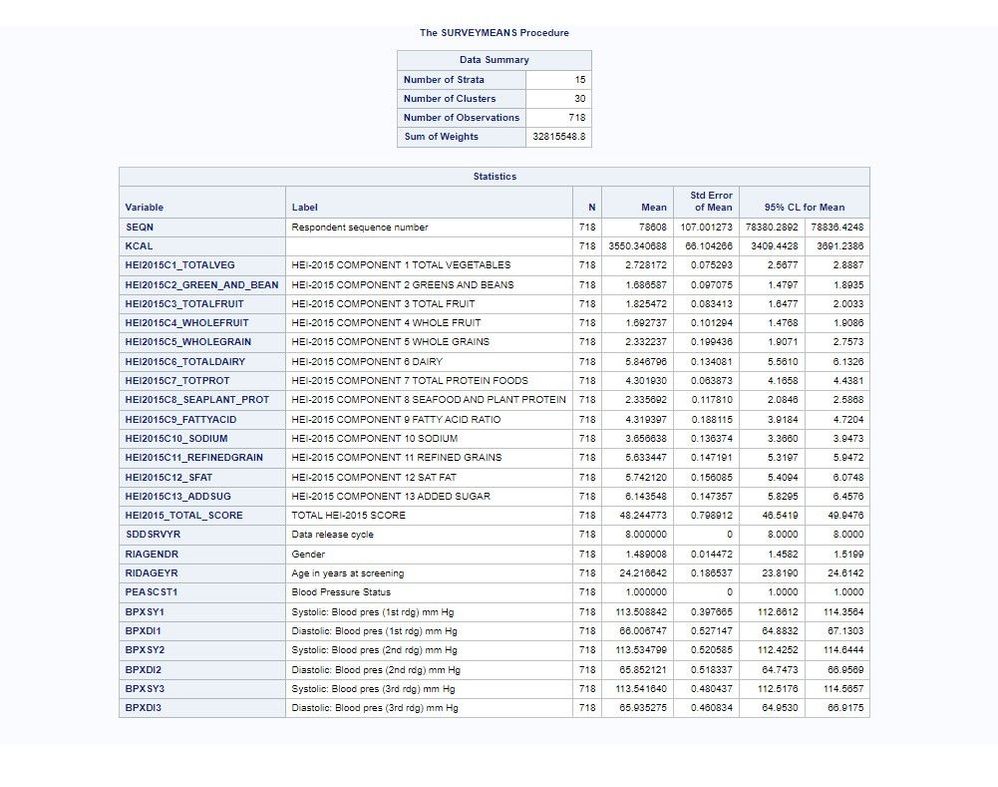
Task: Select the SEQN variable name
Action: click(139, 227)
